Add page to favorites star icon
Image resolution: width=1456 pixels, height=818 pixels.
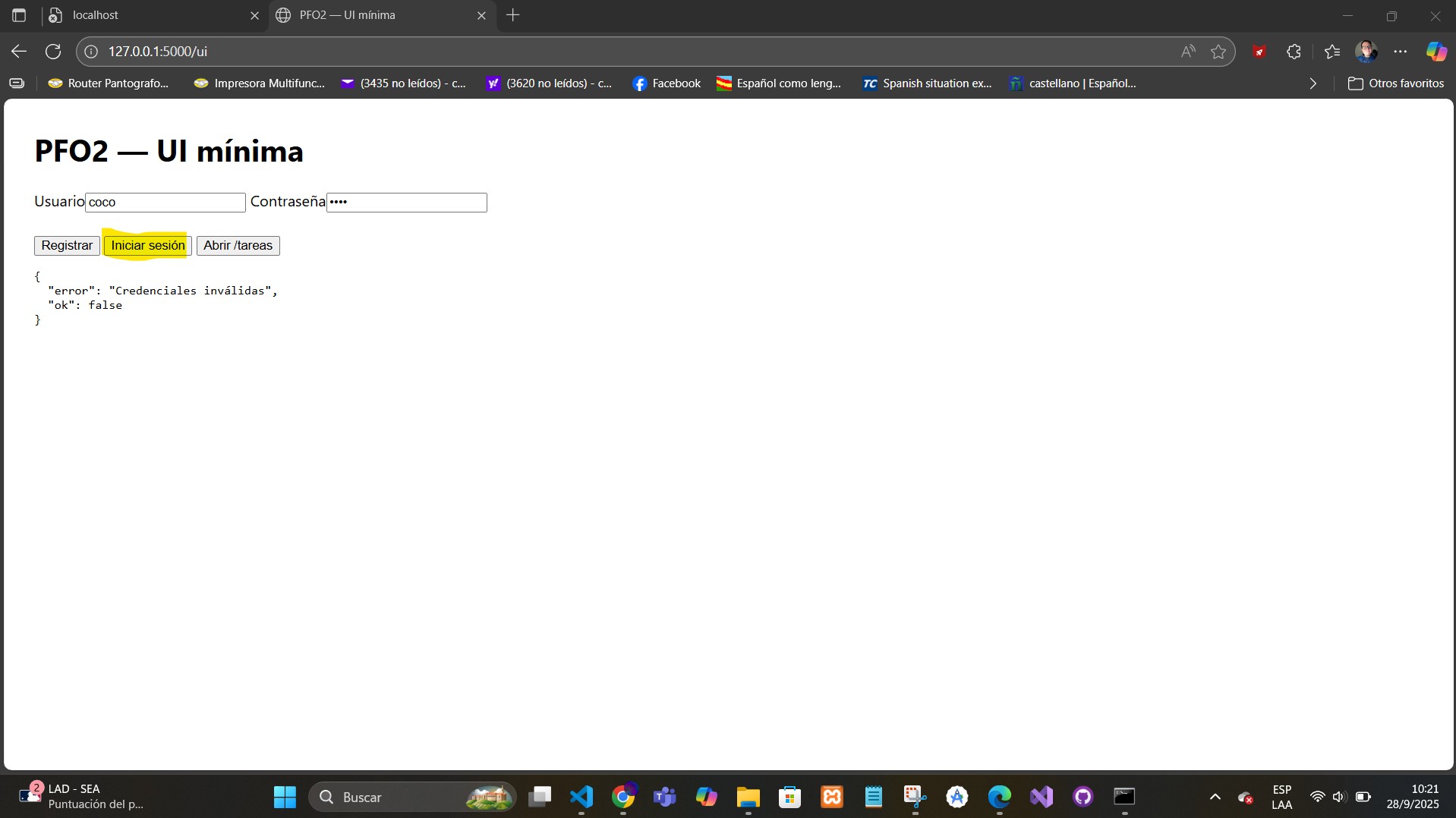pyautogui.click(x=1218, y=52)
